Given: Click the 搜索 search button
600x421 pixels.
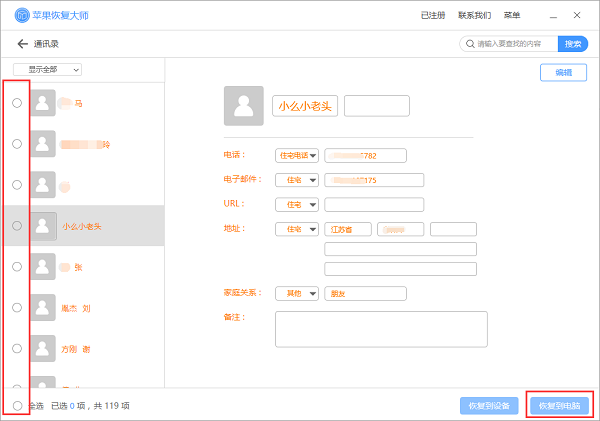Looking at the screenshot, I should (573, 44).
